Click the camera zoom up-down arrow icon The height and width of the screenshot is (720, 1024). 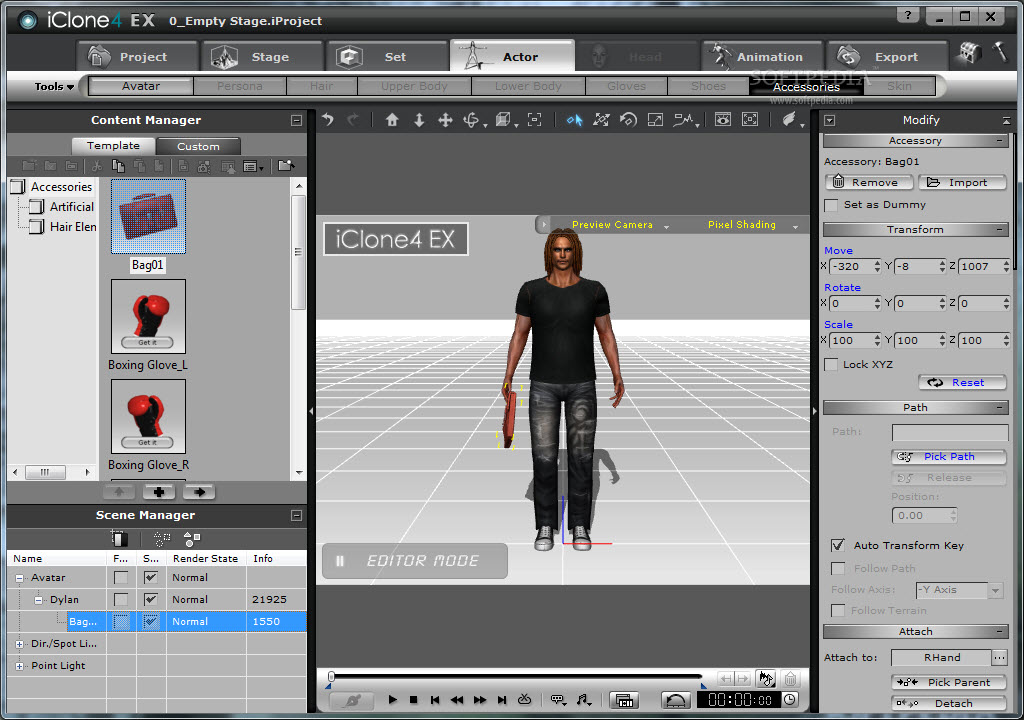point(419,120)
